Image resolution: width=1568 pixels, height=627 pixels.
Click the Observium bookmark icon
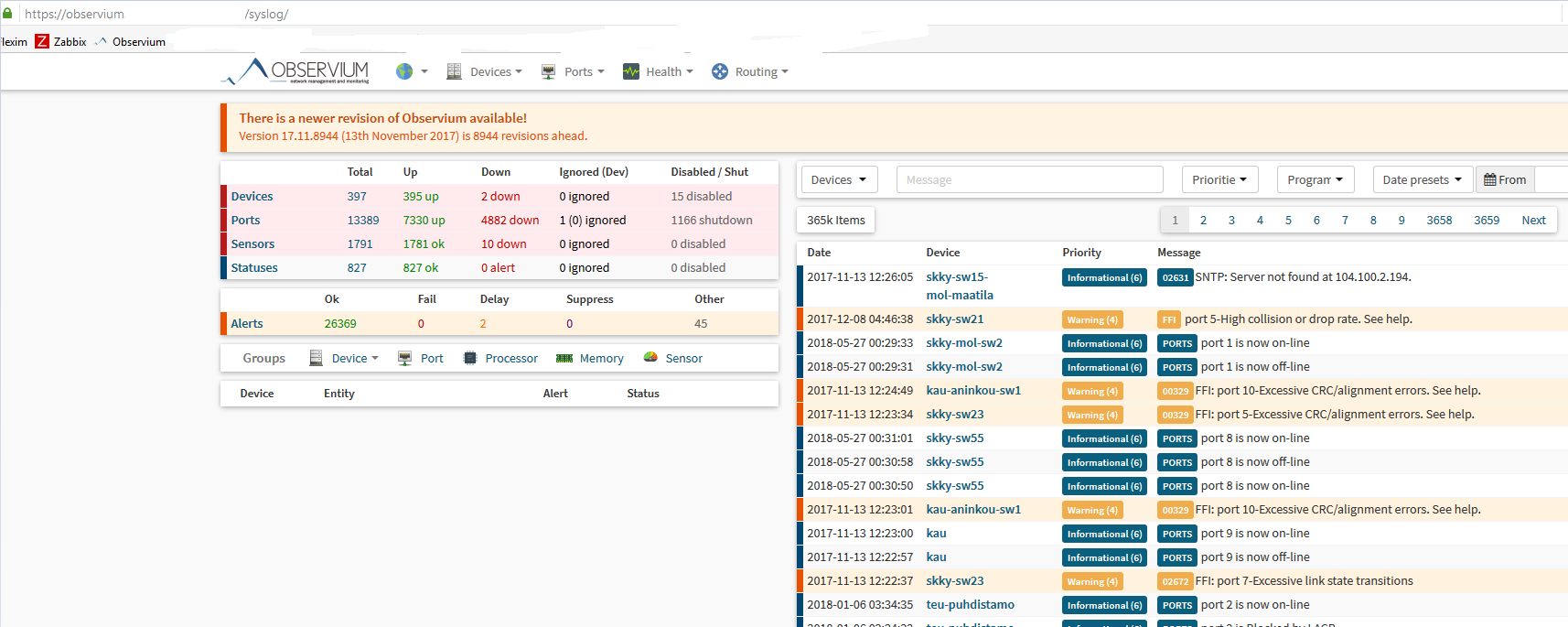101,41
